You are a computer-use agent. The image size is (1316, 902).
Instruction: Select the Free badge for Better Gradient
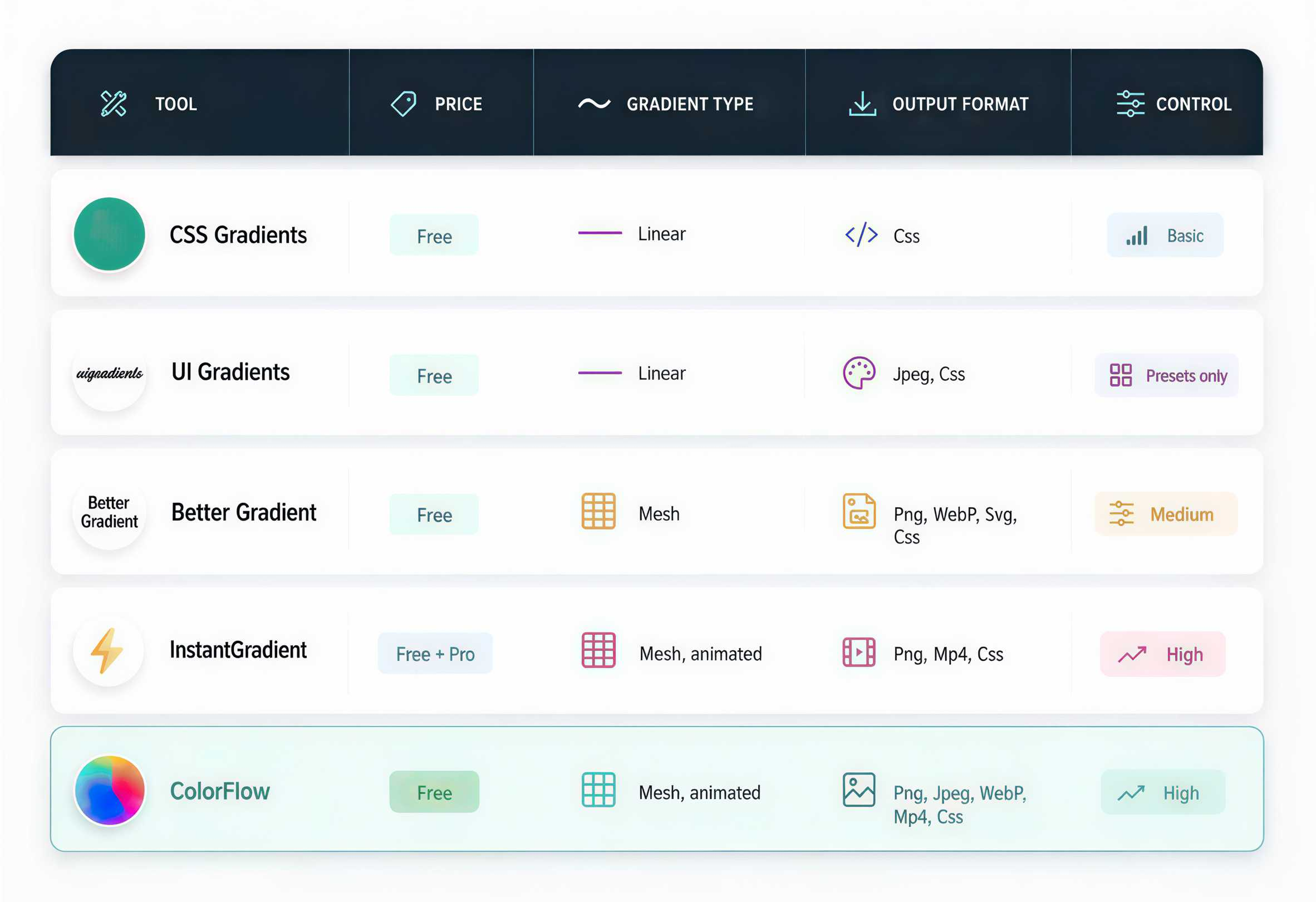[434, 514]
